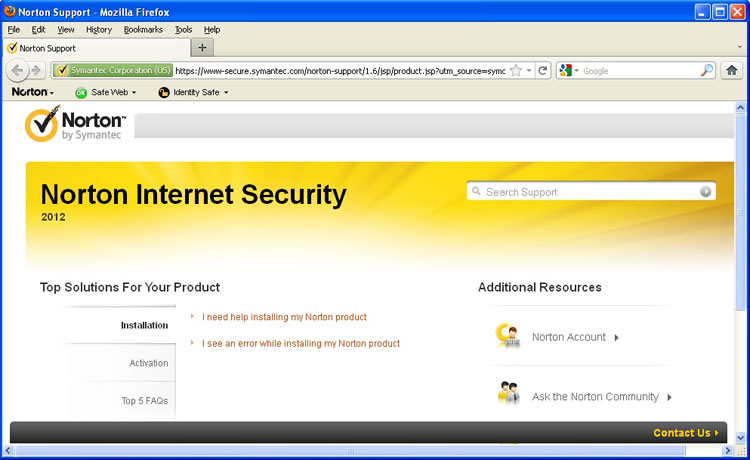Open the View menu
This screenshot has height=460, width=750.
pos(66,30)
